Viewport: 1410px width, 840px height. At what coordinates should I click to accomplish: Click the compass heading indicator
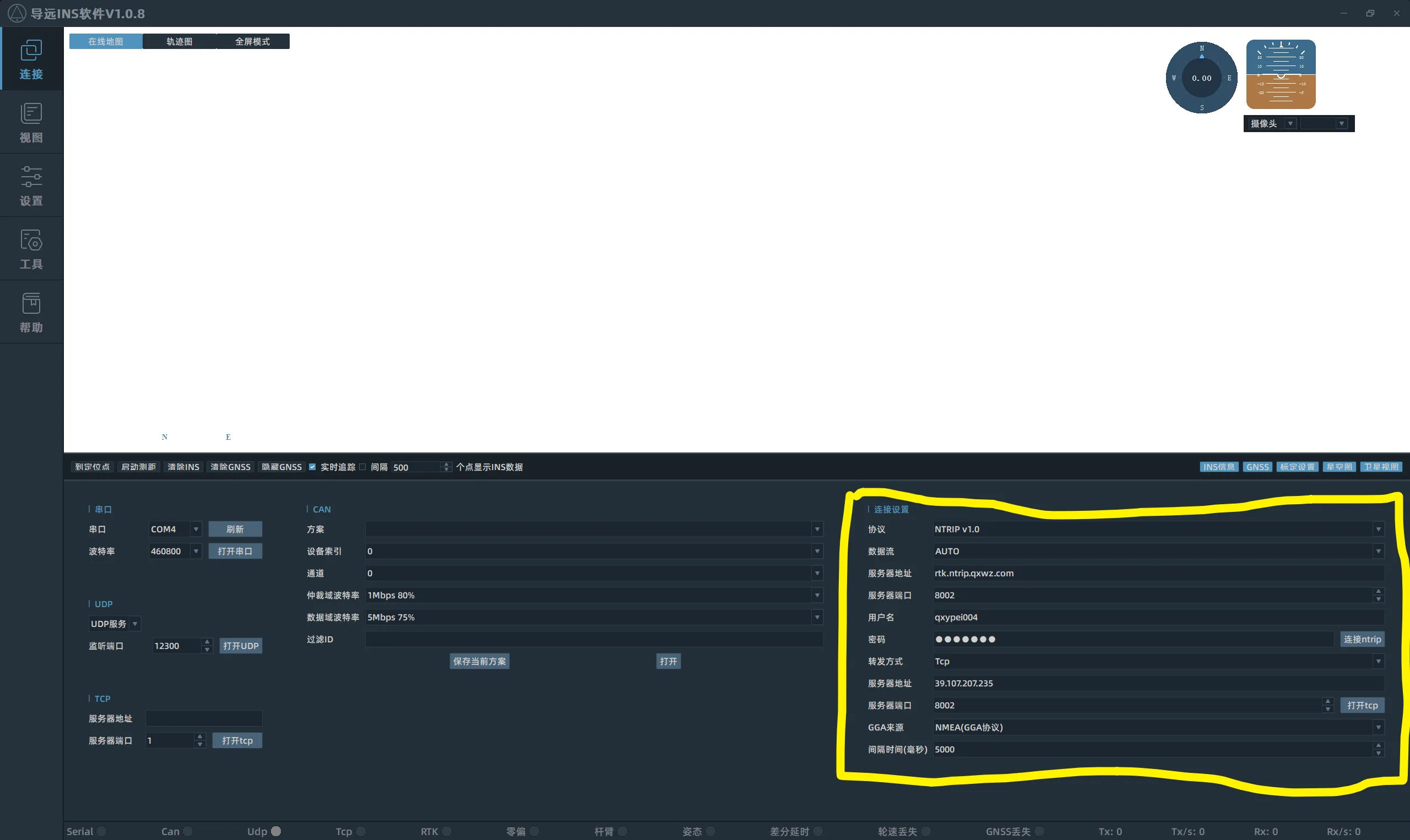(1201, 78)
